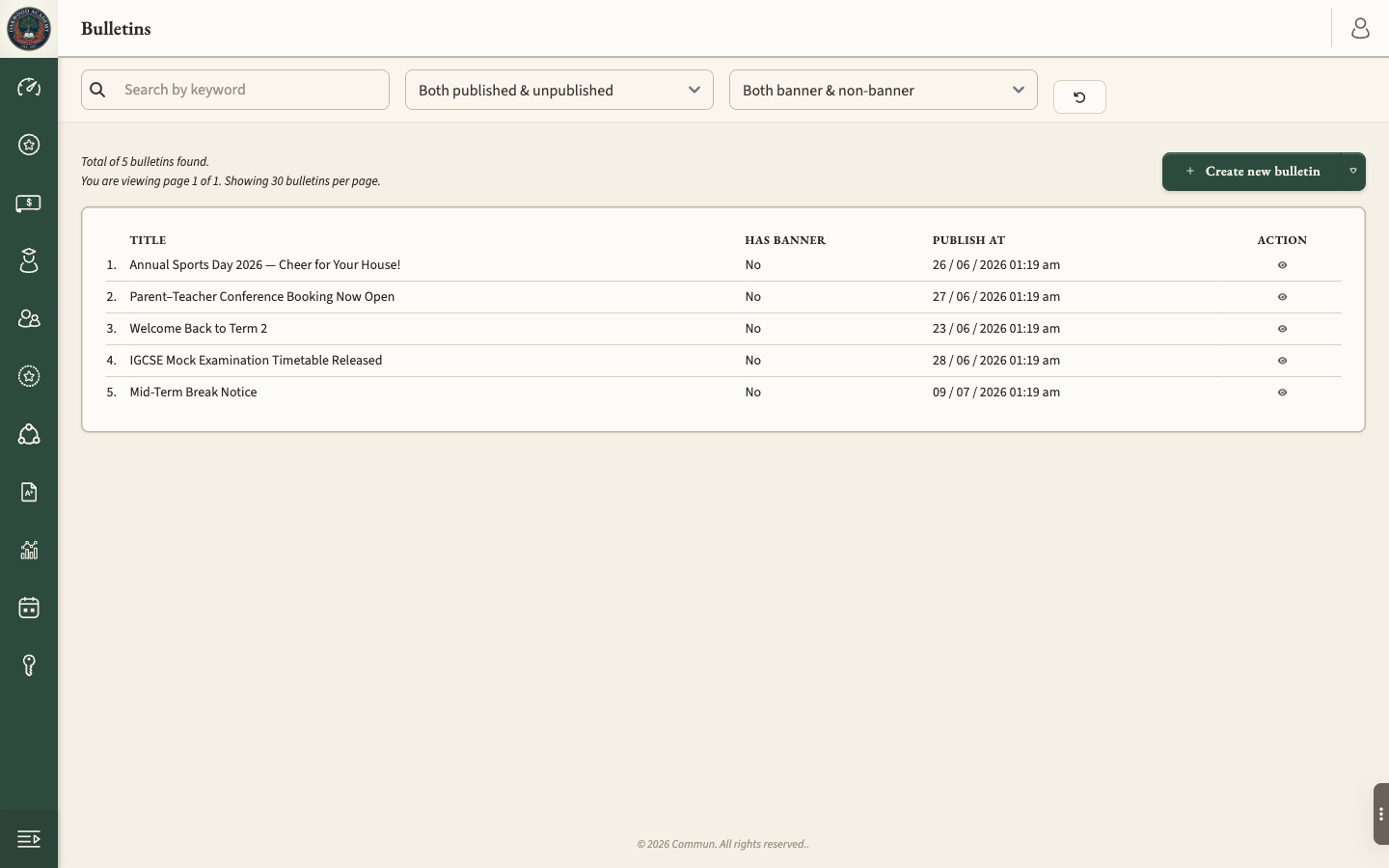Screen dimensions: 1389x868
Task: Open the calendar sidebar icon
Action: pos(29,608)
